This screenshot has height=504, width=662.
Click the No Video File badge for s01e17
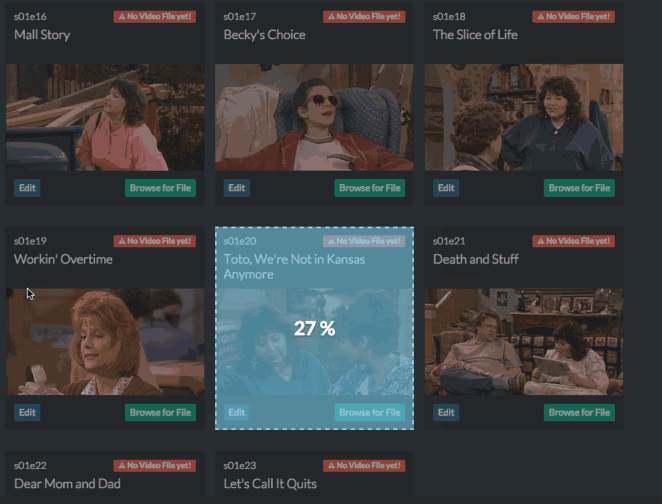[x=364, y=16]
